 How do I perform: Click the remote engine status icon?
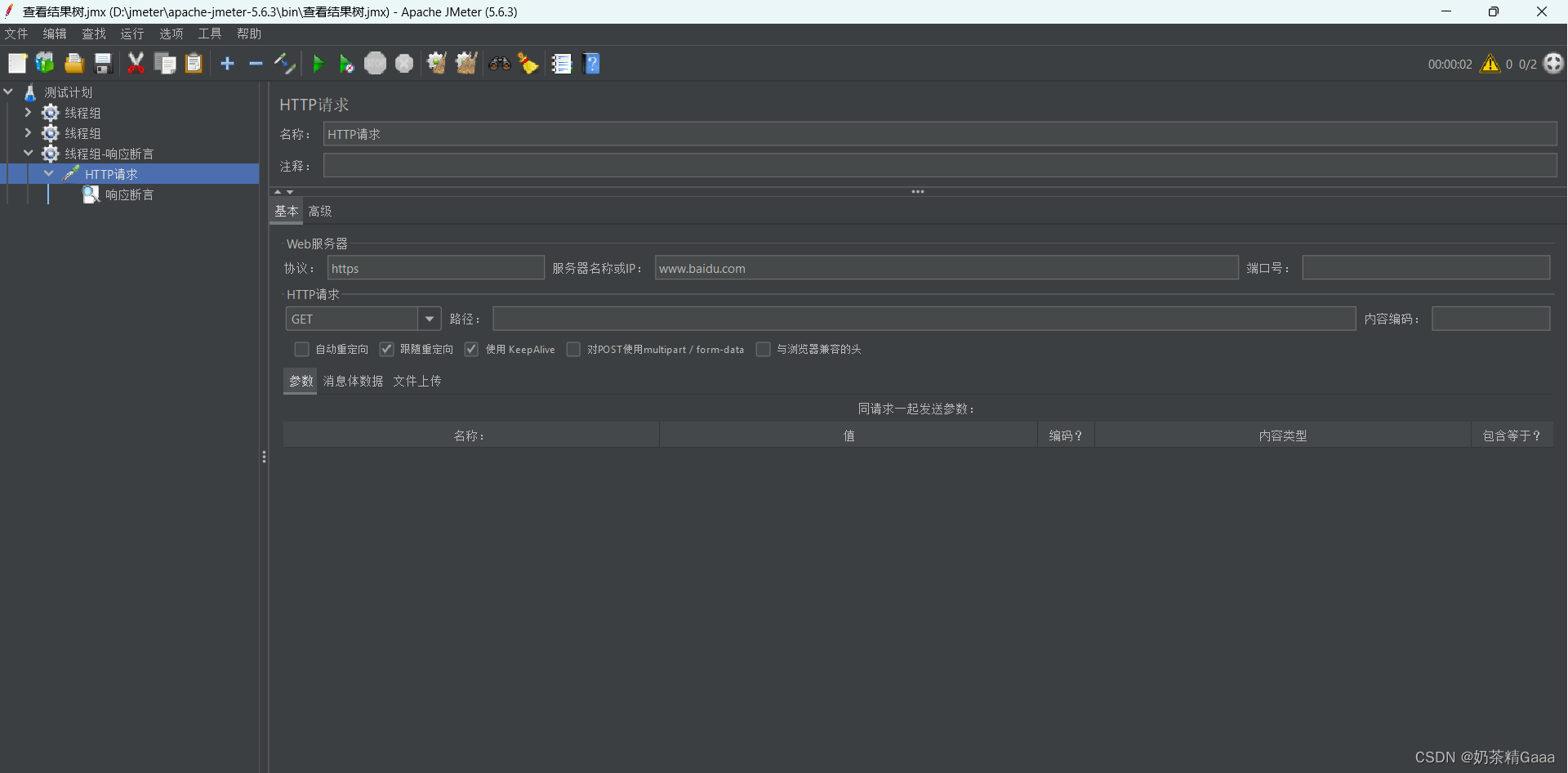(x=1553, y=64)
